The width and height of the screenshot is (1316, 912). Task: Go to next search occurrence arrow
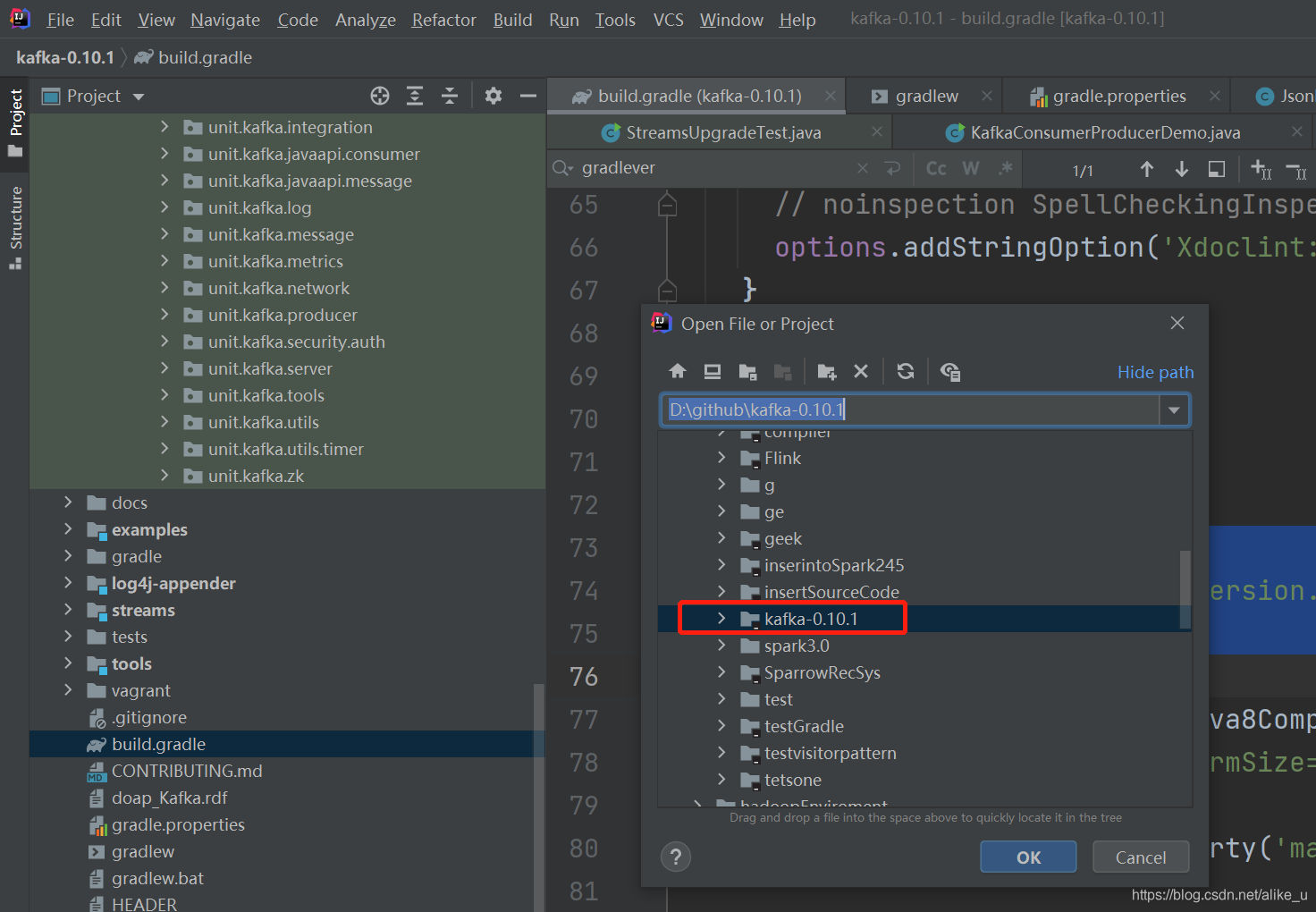[x=1182, y=169]
